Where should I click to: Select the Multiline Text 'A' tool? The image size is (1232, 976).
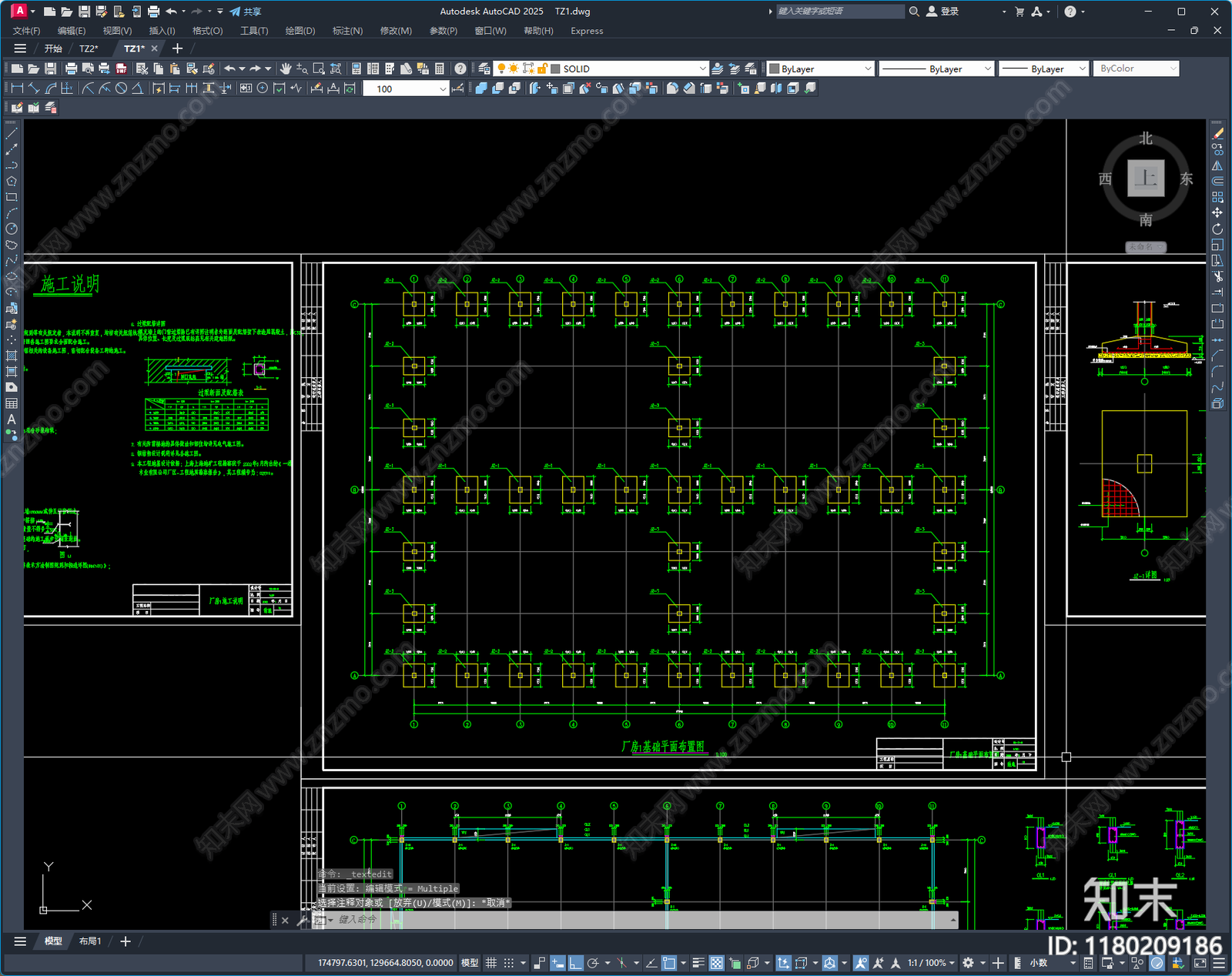[x=12, y=419]
